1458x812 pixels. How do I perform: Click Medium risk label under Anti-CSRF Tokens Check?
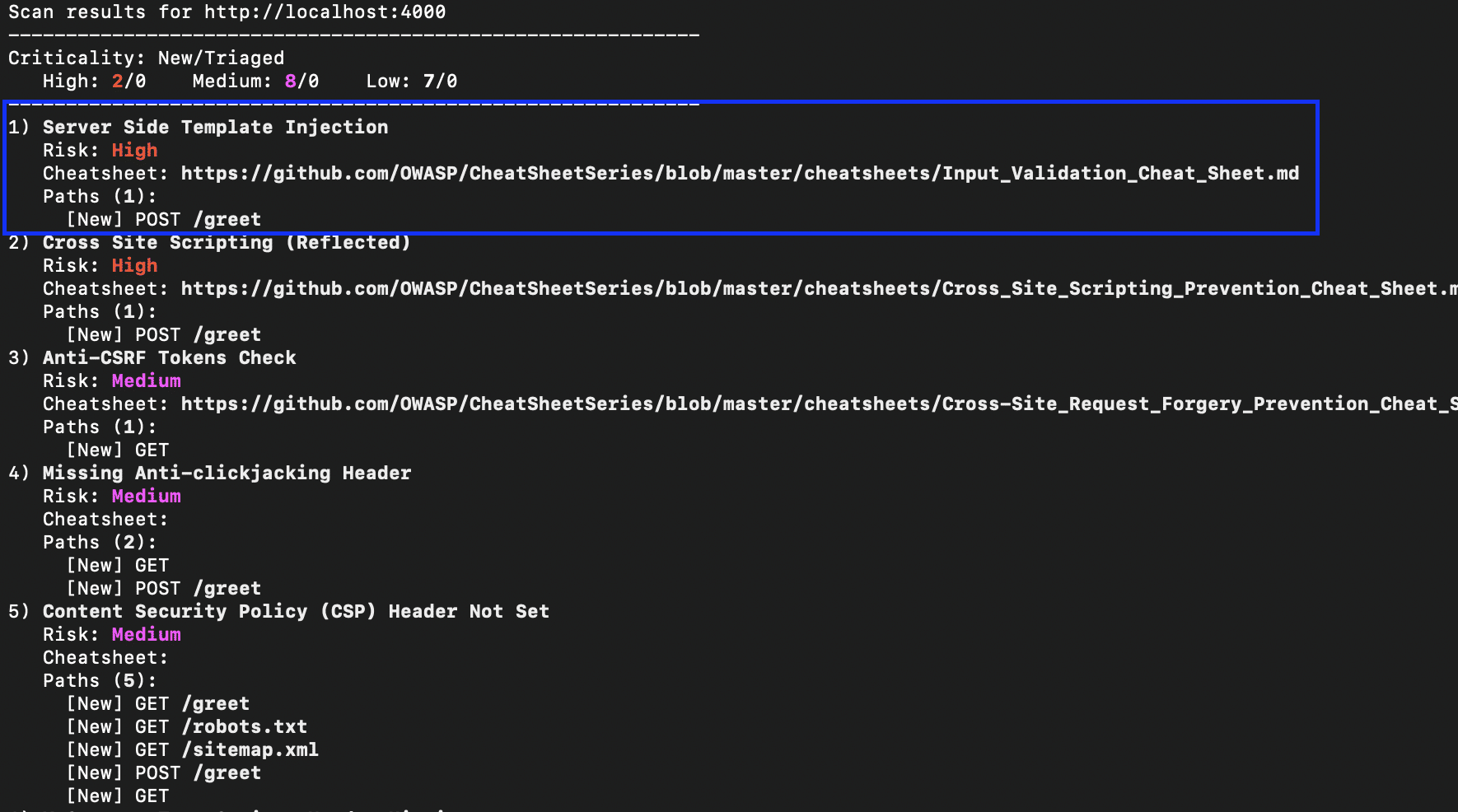146,380
